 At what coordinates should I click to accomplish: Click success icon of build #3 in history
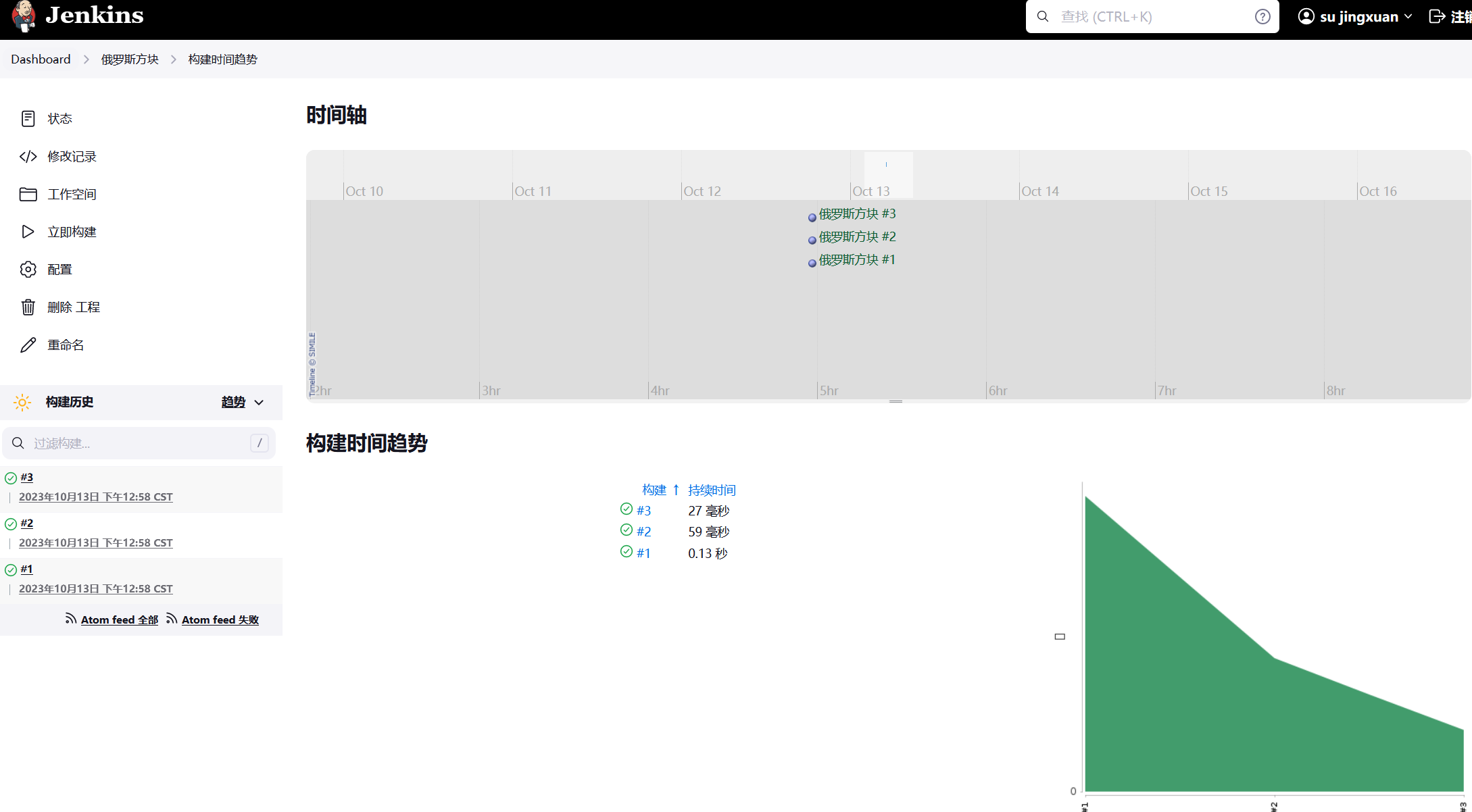point(11,478)
